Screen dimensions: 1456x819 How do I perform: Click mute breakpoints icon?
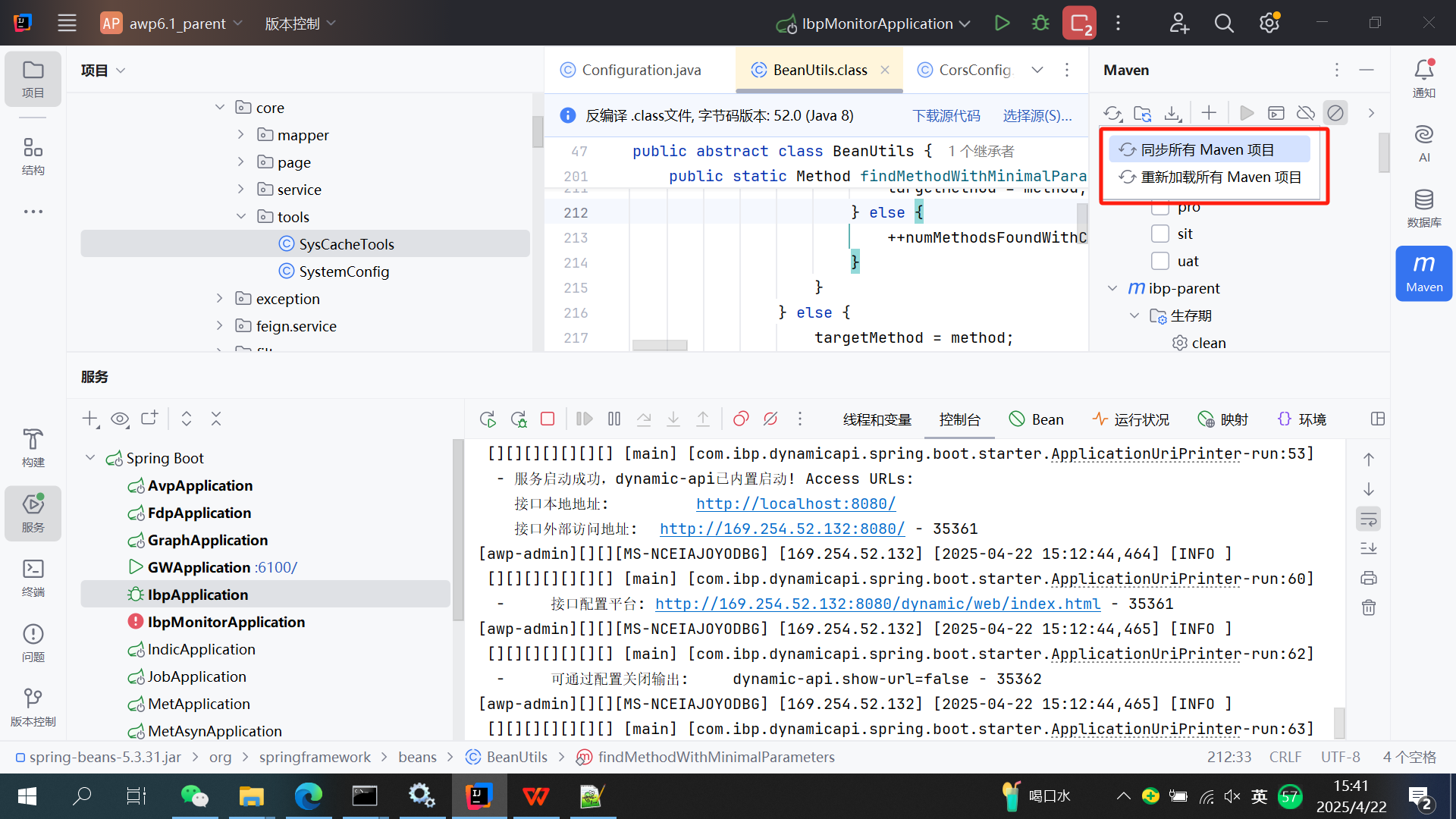(x=770, y=419)
